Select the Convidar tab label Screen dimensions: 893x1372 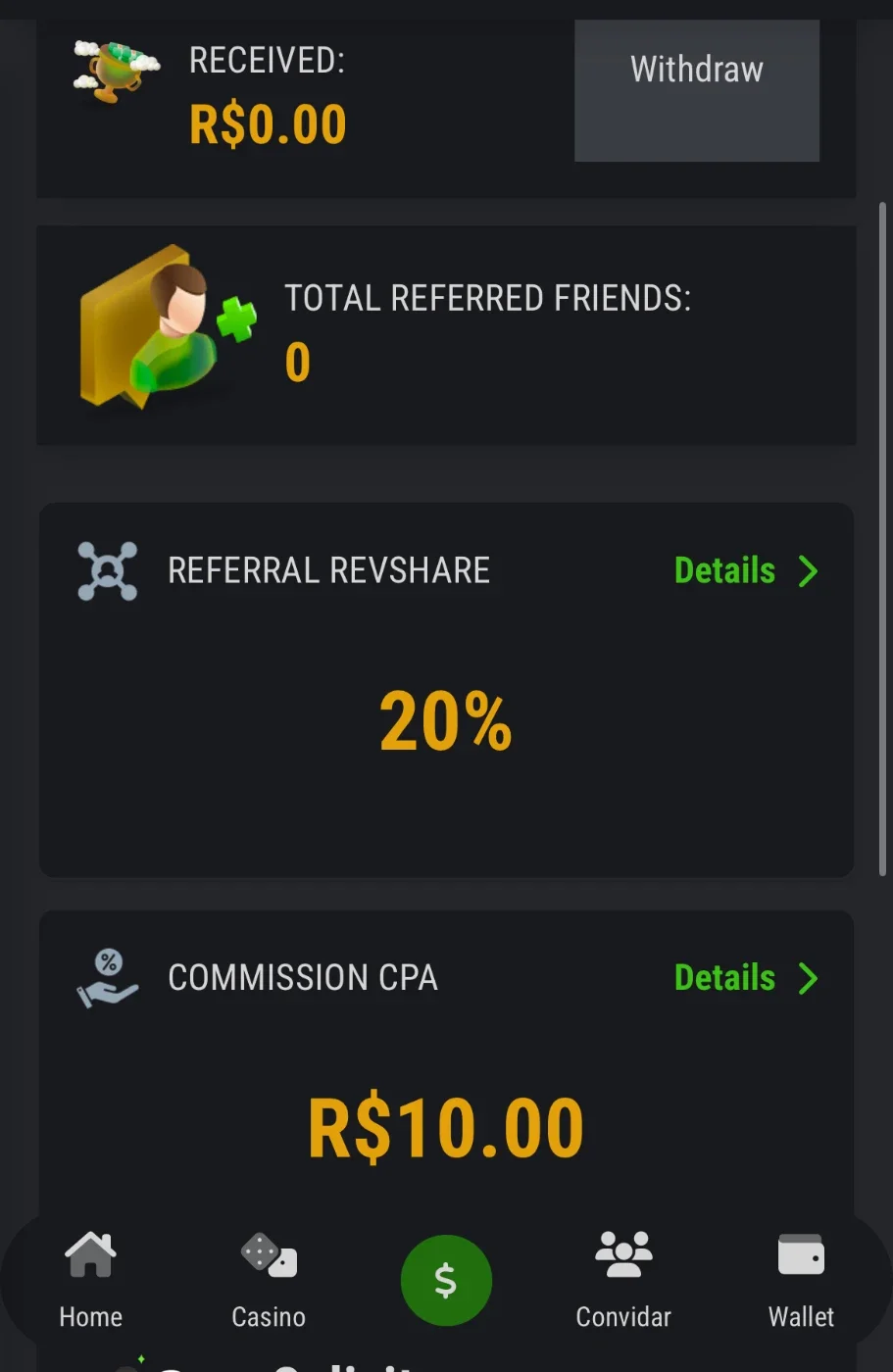[x=623, y=1316]
